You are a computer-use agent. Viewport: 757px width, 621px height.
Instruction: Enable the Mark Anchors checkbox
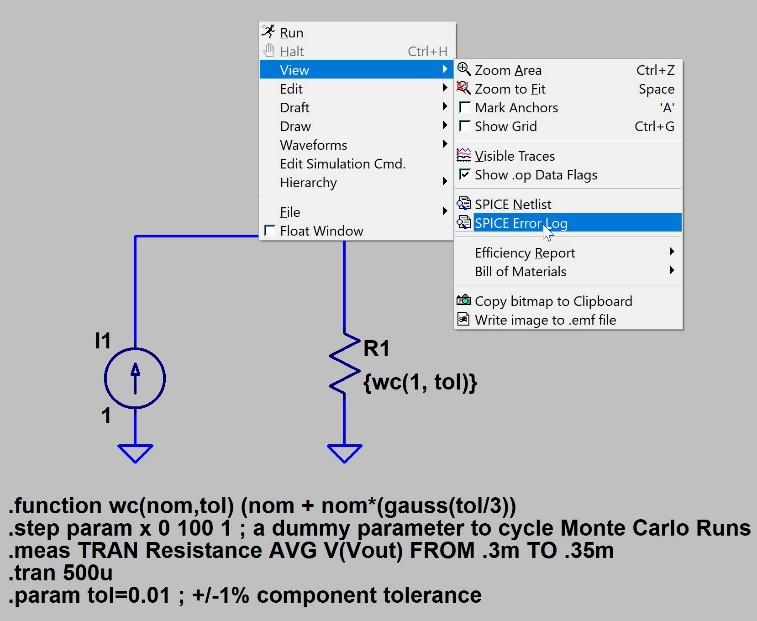tap(464, 108)
